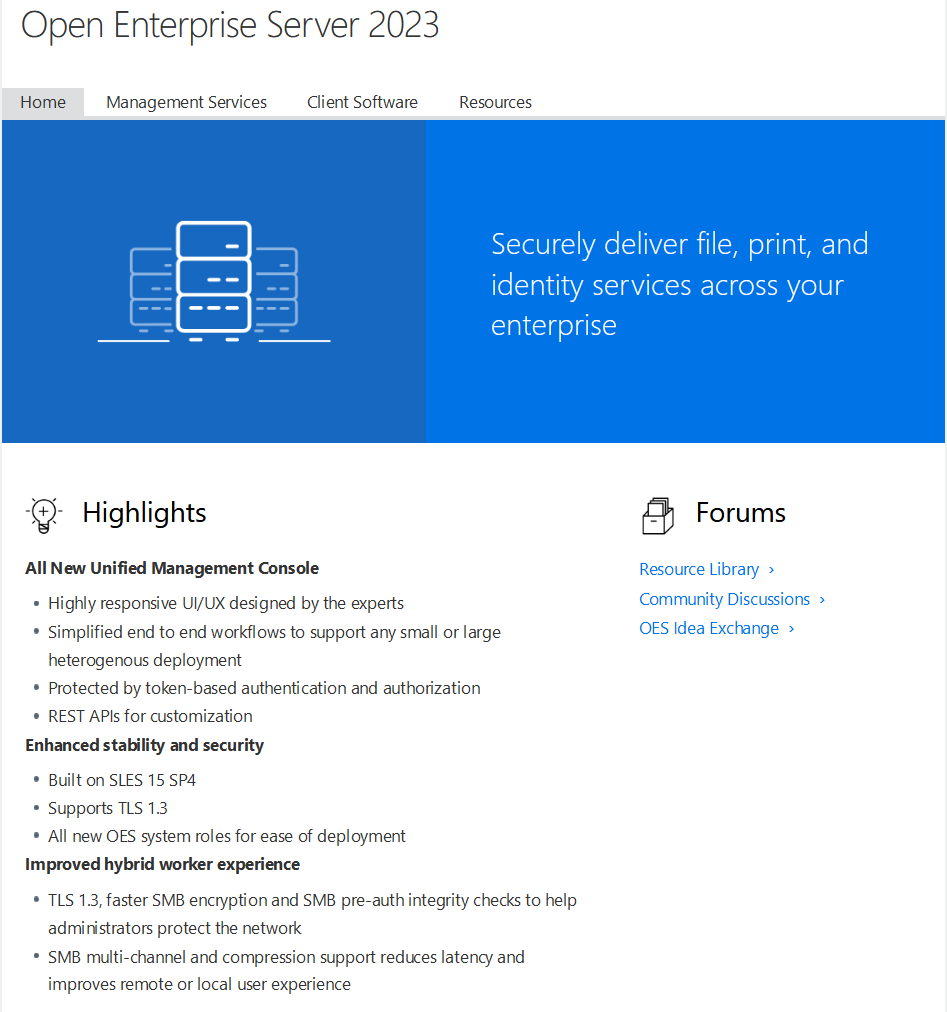
Task: Visit the Community Discussions link
Action: point(724,599)
